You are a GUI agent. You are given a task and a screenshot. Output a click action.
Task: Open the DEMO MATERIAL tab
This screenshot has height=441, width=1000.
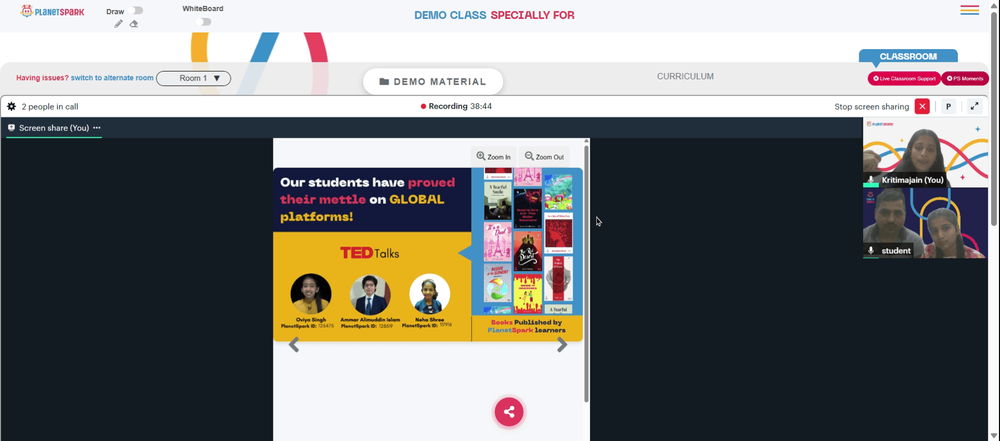[x=433, y=82]
